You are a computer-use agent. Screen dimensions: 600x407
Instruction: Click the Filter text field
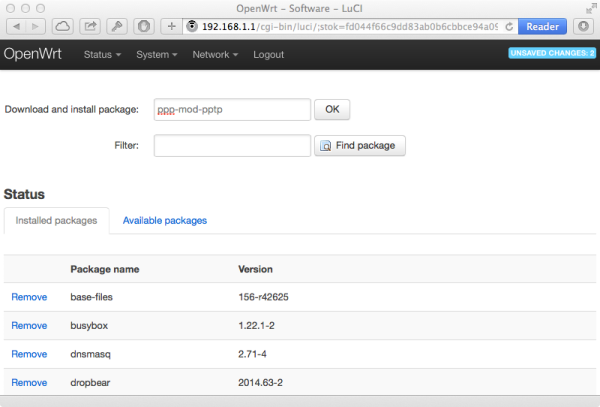point(232,146)
